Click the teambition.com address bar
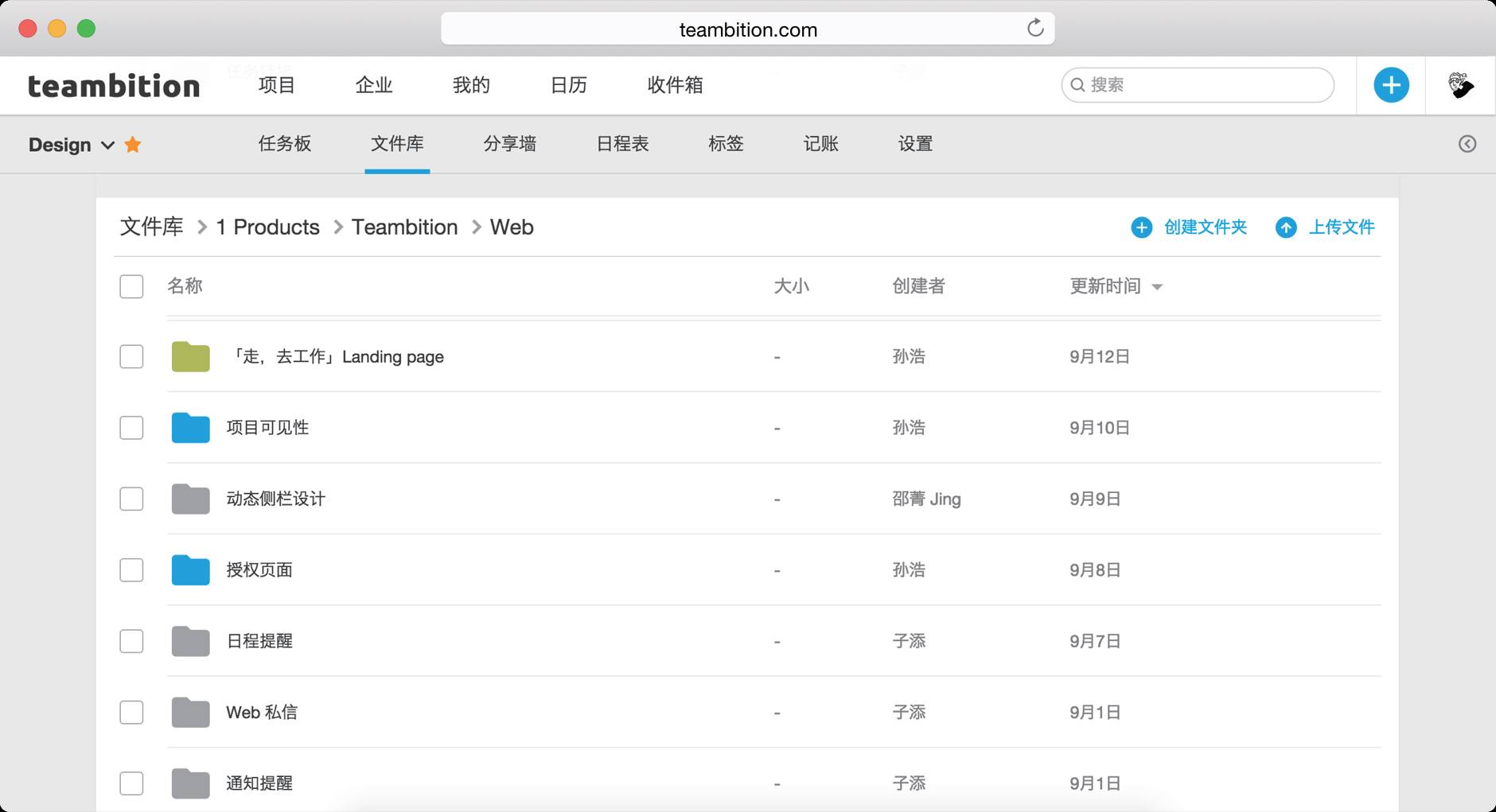The width and height of the screenshot is (1496, 812). [748, 29]
